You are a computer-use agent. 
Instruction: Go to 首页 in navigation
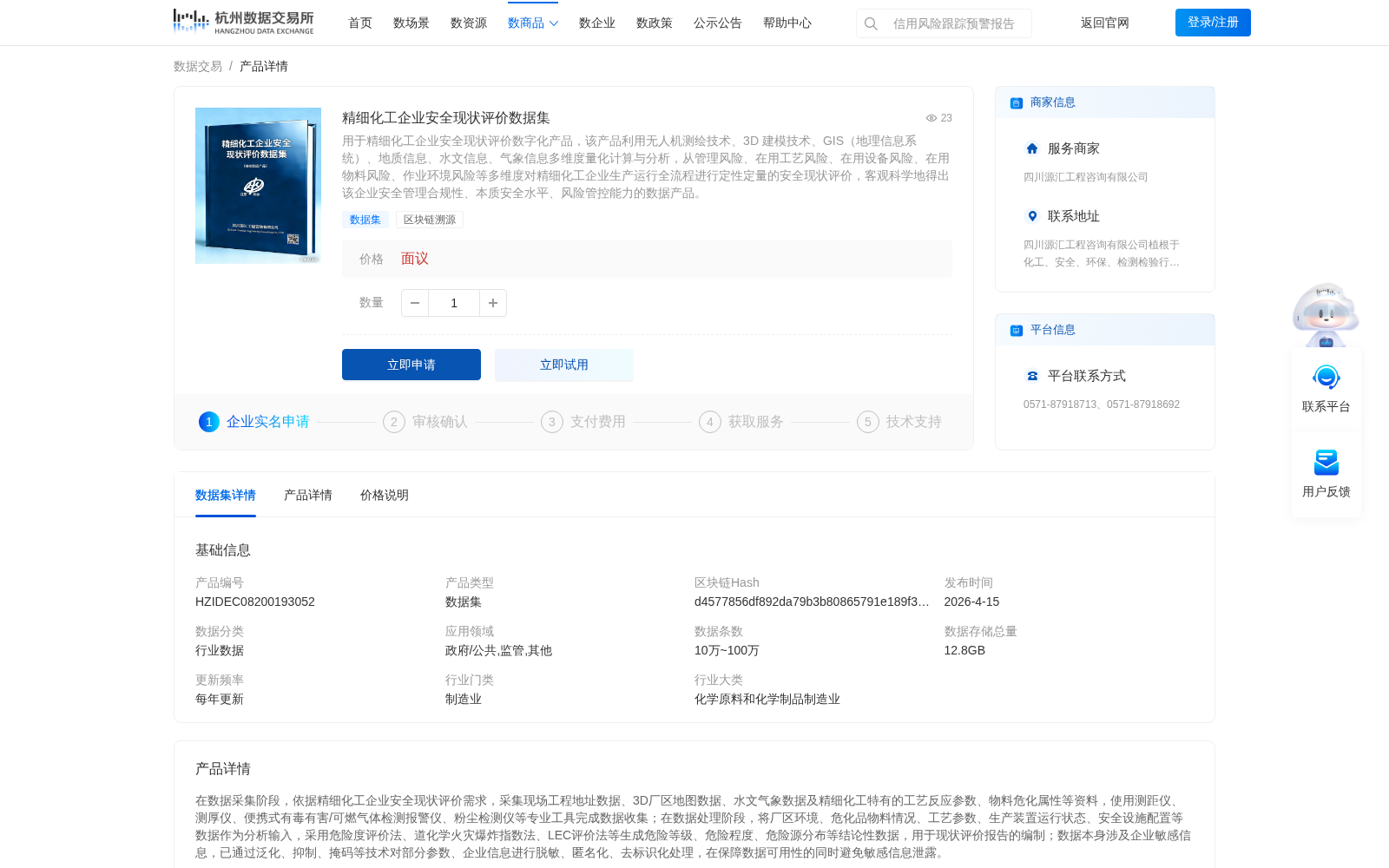tap(360, 23)
